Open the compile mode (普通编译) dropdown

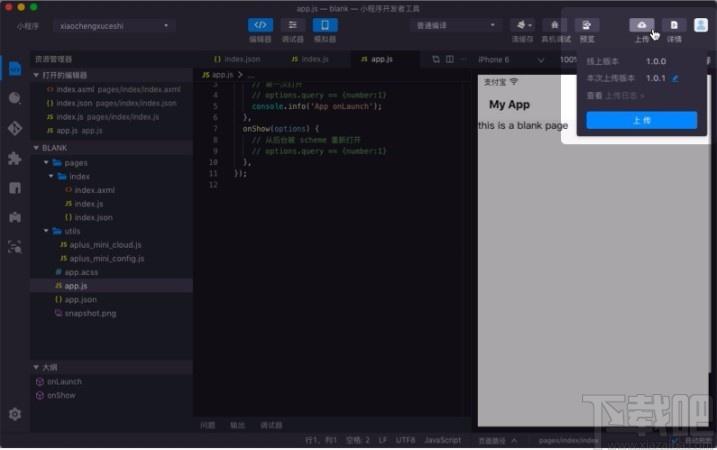pos(455,25)
